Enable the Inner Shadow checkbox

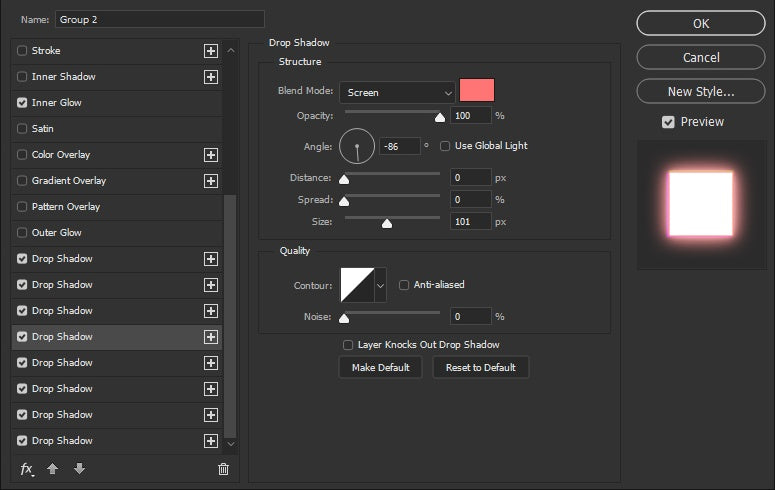click(x=22, y=77)
